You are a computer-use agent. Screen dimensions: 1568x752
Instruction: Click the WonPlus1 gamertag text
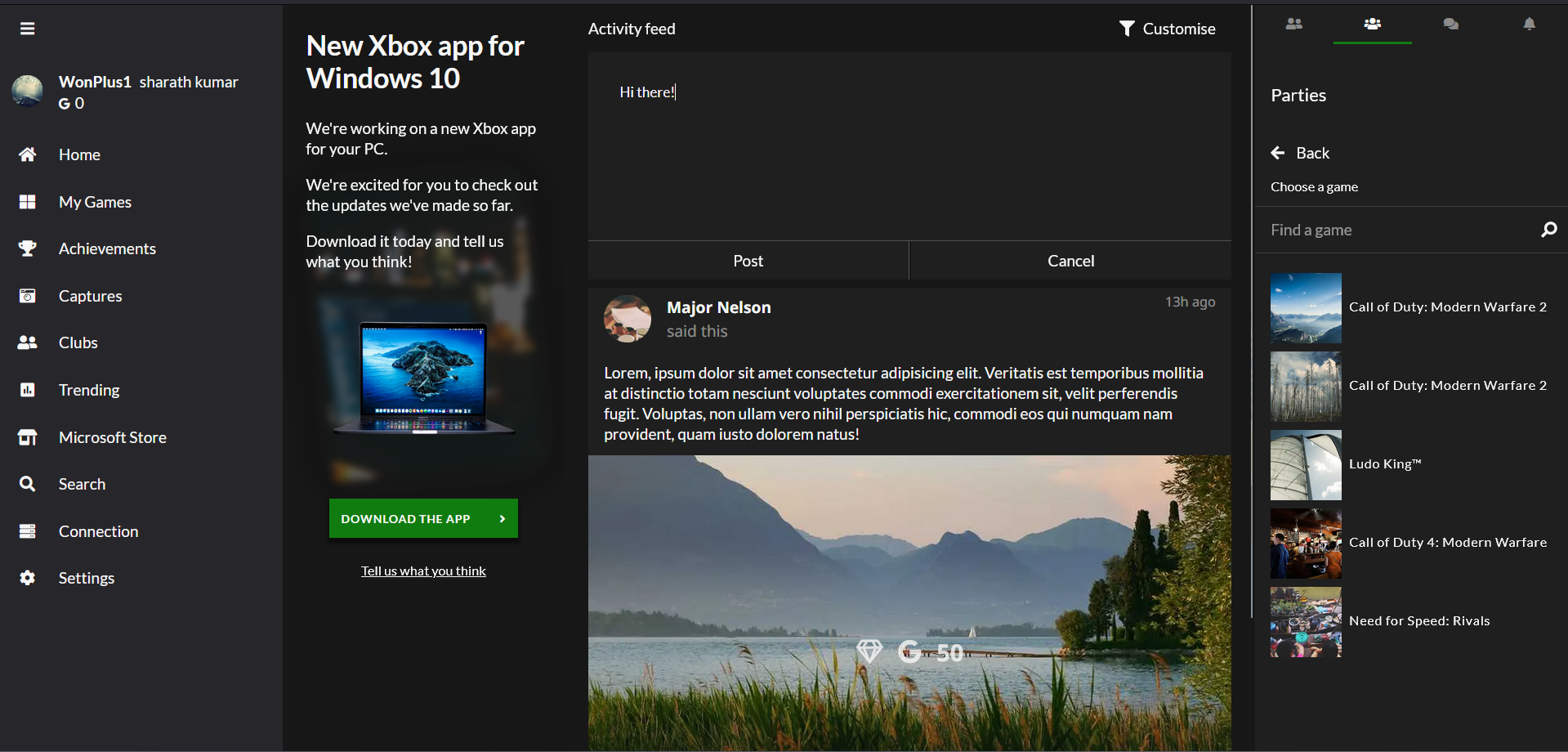pos(95,82)
